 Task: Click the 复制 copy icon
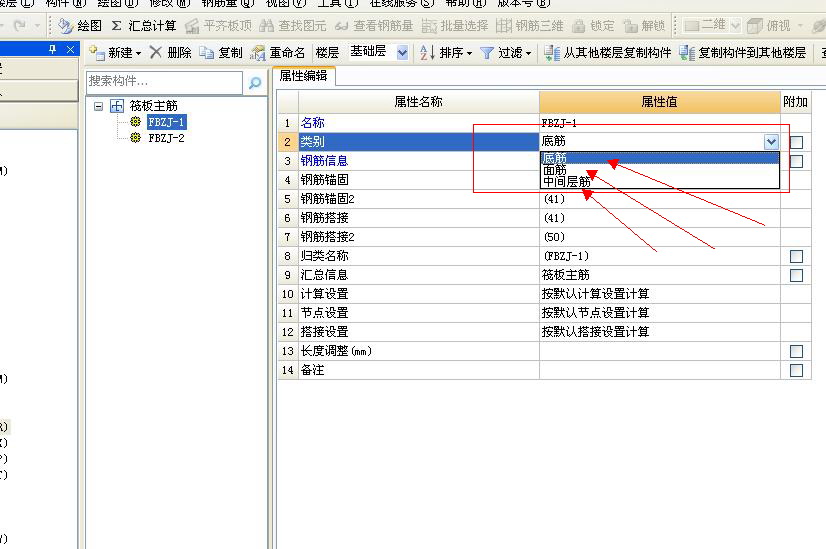pyautogui.click(x=206, y=53)
